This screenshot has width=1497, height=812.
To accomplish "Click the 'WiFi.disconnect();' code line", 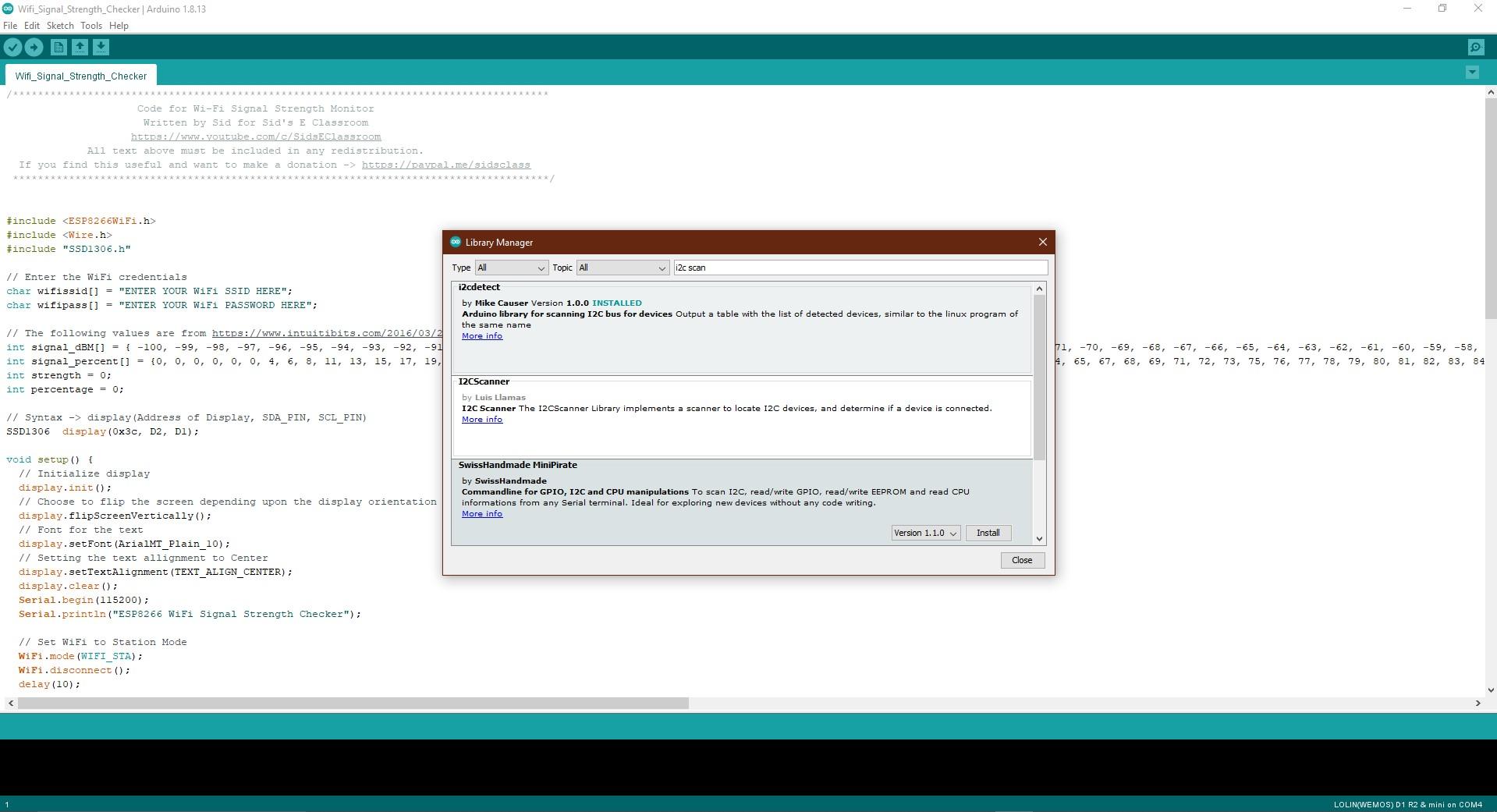I will [x=75, y=670].
